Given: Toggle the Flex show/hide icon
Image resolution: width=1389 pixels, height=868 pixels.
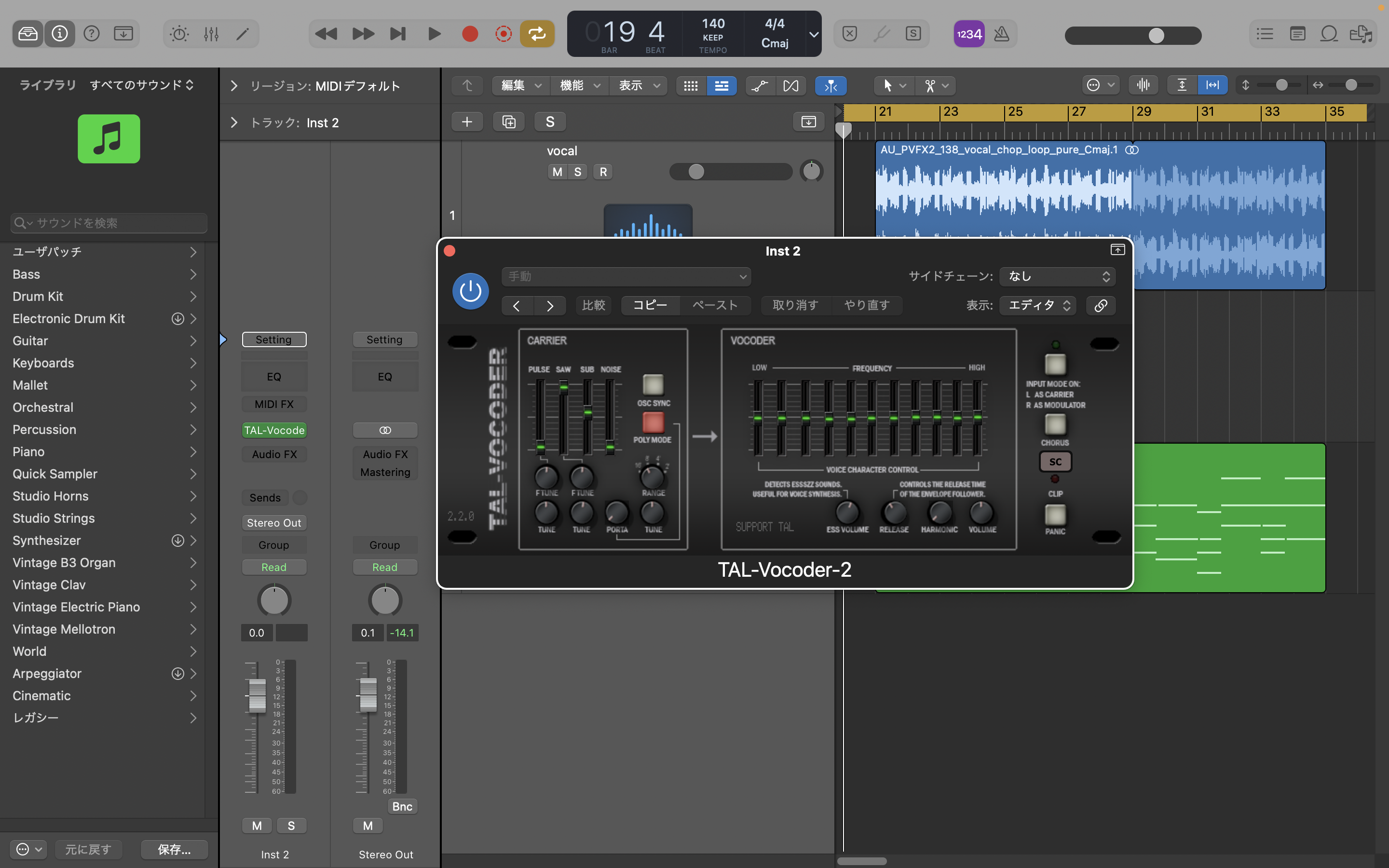Looking at the screenshot, I should 790,85.
